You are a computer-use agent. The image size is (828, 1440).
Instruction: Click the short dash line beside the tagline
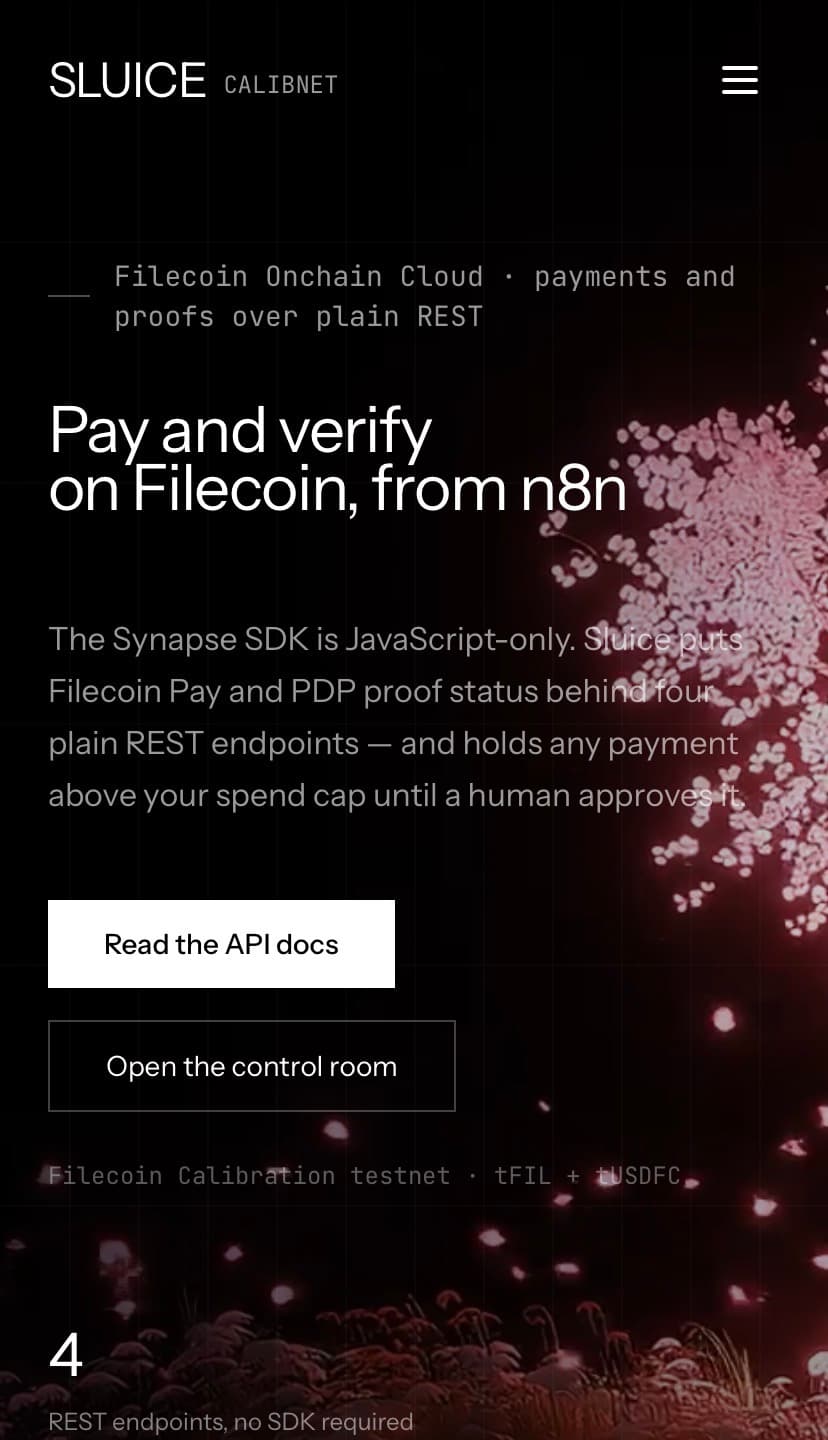[69, 296]
